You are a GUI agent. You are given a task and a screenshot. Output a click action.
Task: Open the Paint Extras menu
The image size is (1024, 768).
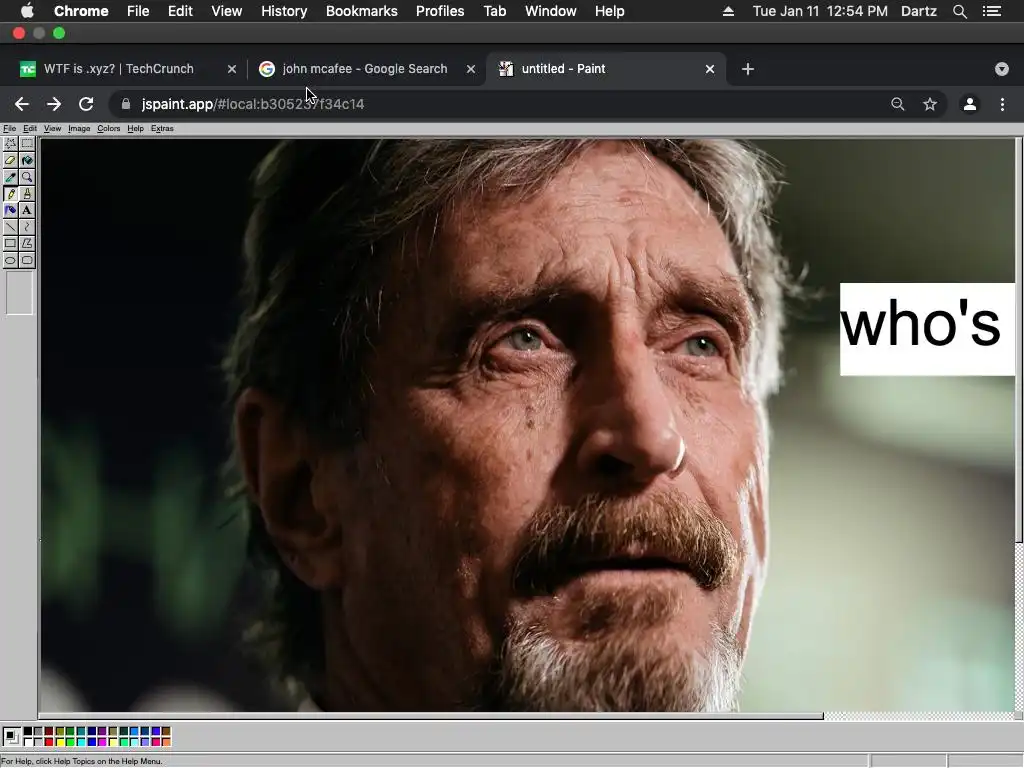(x=162, y=129)
